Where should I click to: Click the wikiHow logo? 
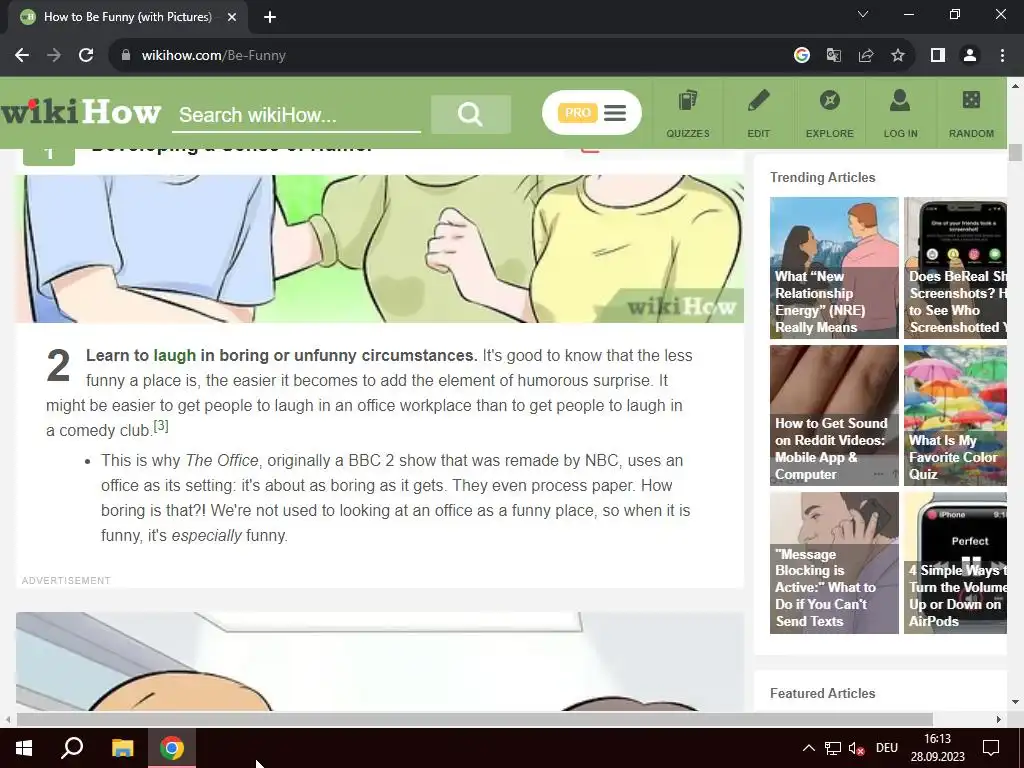pyautogui.click(x=80, y=112)
